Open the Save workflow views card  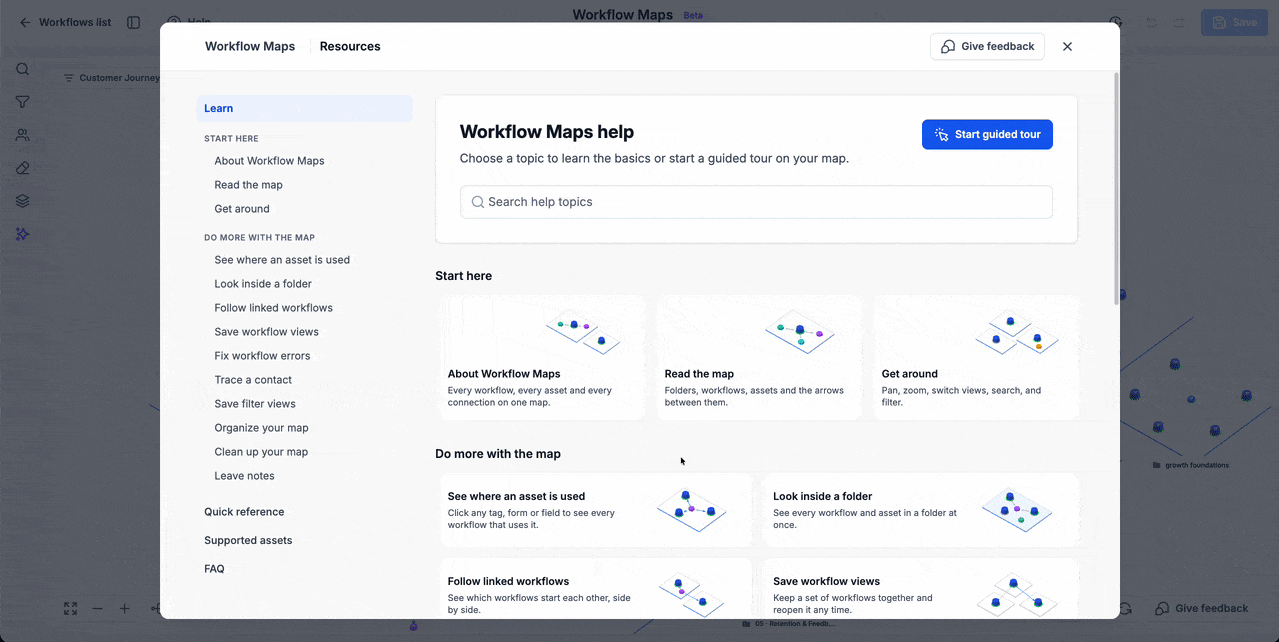(921, 588)
